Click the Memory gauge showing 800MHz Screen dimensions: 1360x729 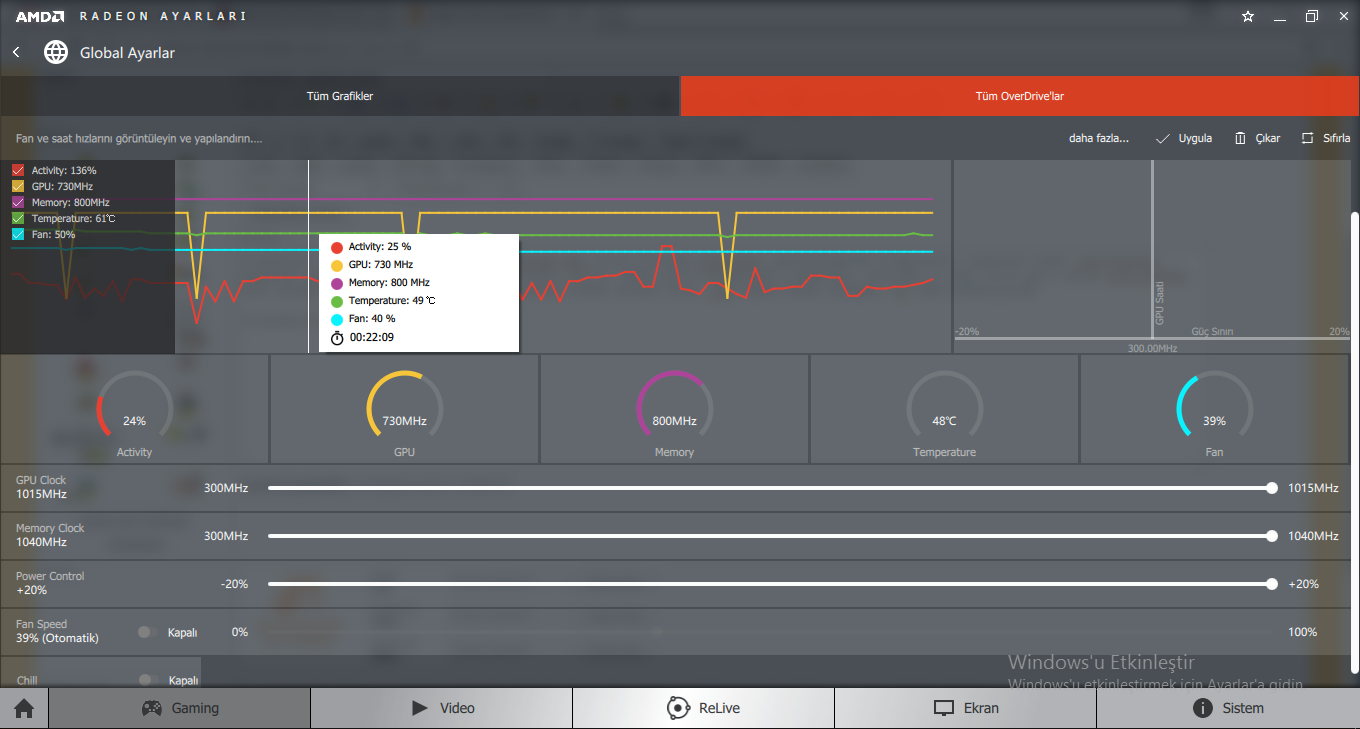point(675,410)
